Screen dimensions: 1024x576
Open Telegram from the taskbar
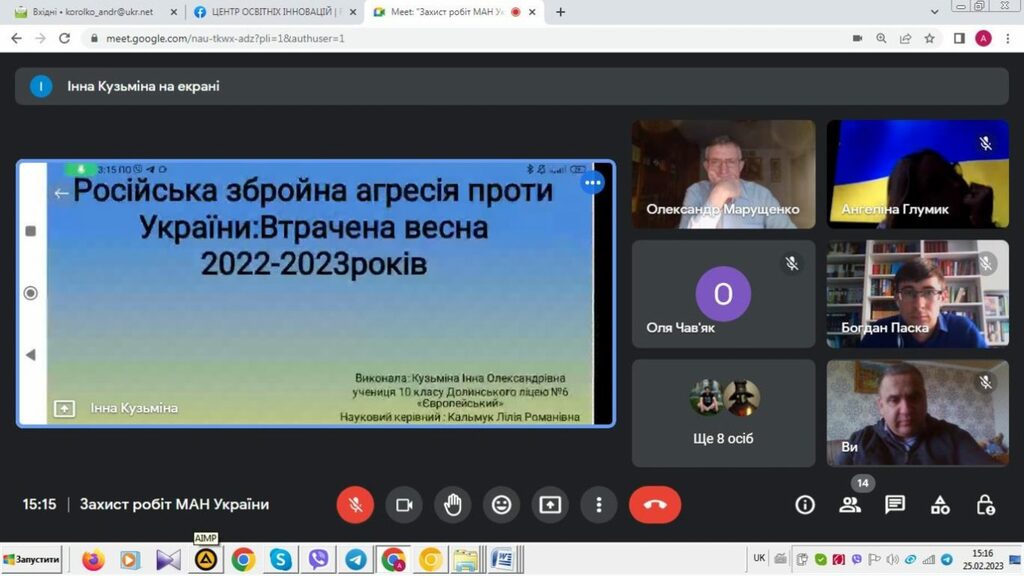click(356, 560)
